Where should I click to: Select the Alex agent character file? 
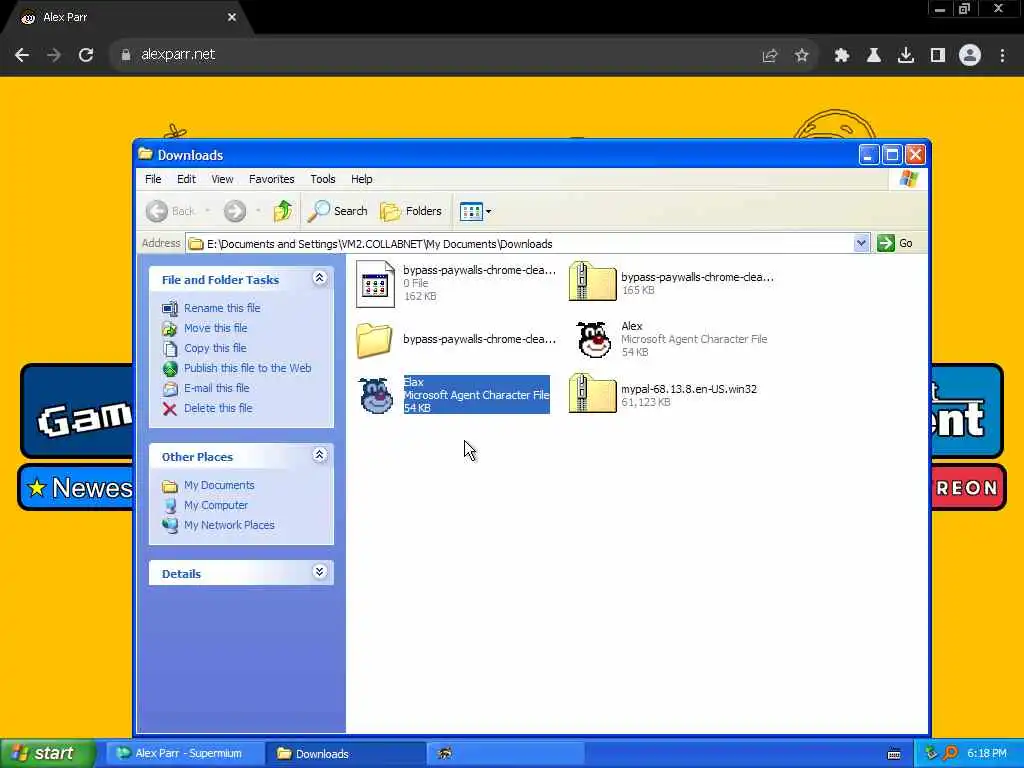click(x=594, y=339)
